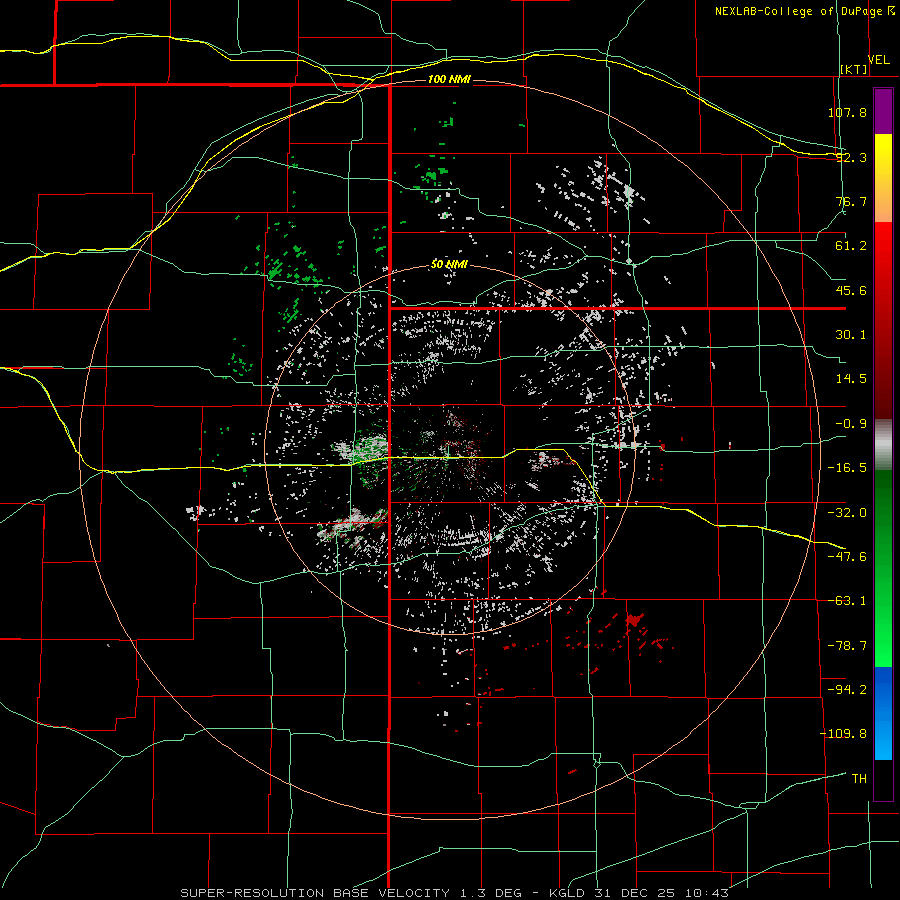Select the 76.7 scale label
Viewport: 900px width, 900px height.
click(x=851, y=201)
